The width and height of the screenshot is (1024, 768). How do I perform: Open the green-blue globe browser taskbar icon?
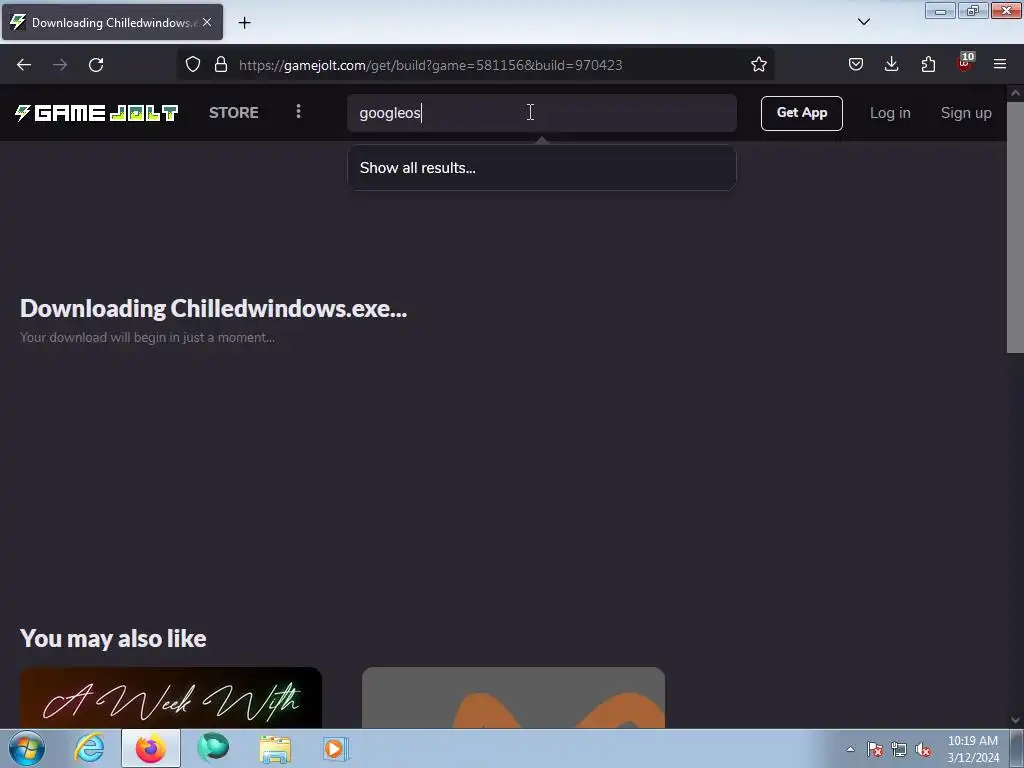coord(213,748)
